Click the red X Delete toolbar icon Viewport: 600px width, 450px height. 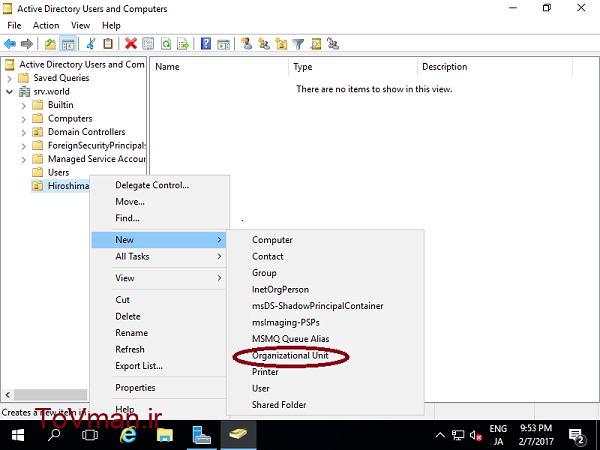(x=131, y=44)
